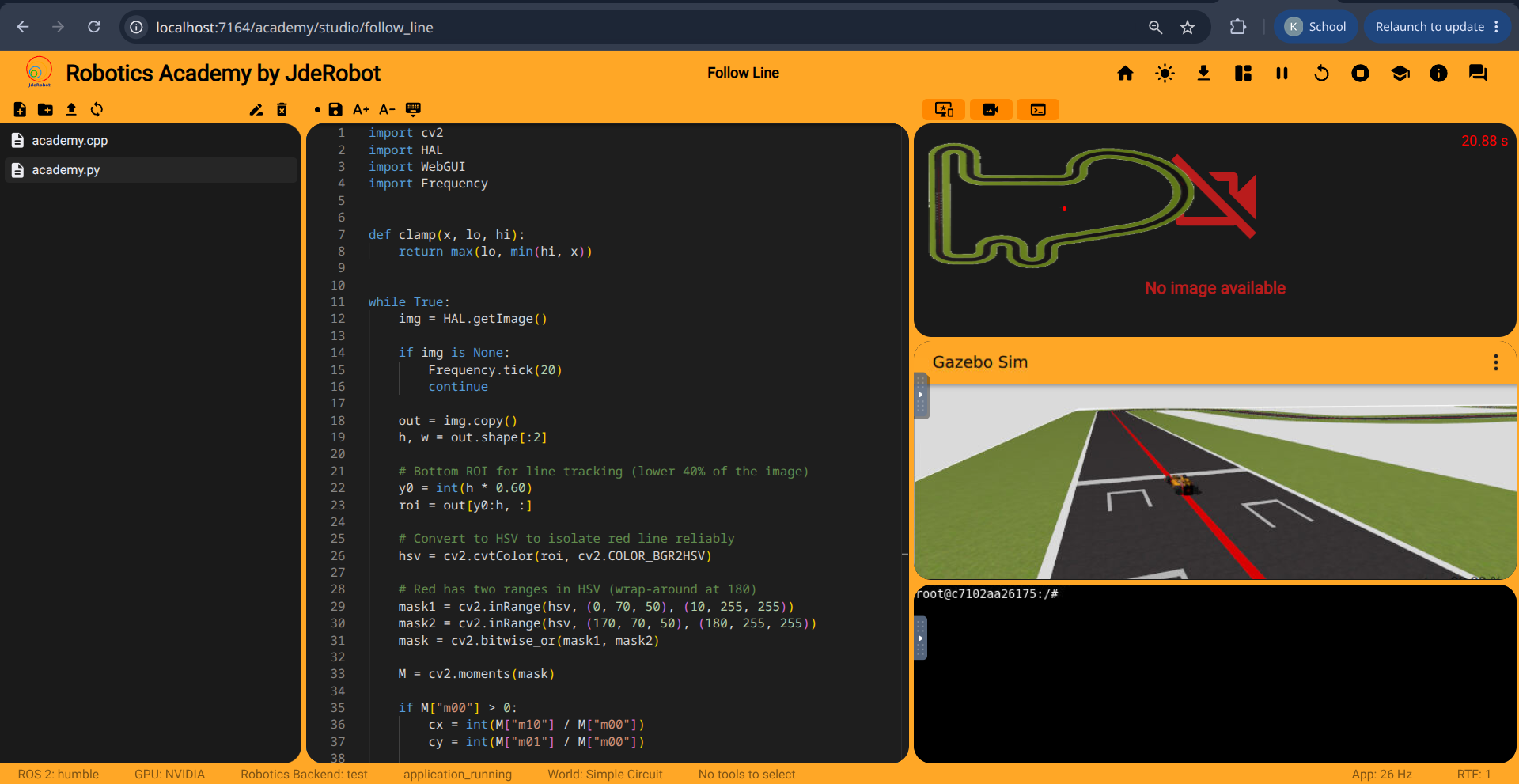The height and width of the screenshot is (784, 1519).
Task: Toggle the editor keyboard shortcuts icon
Action: pos(413,109)
